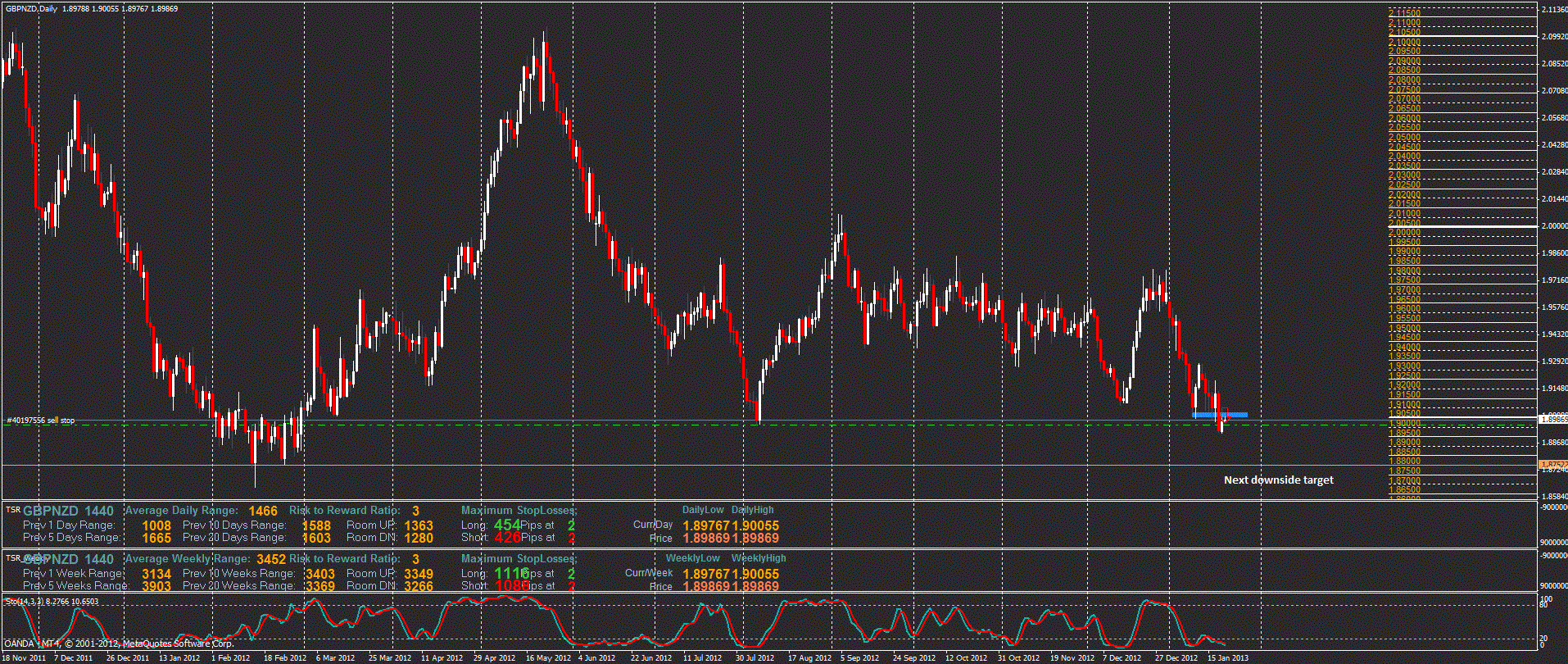Click the green Long 454 pips value

[x=506, y=525]
